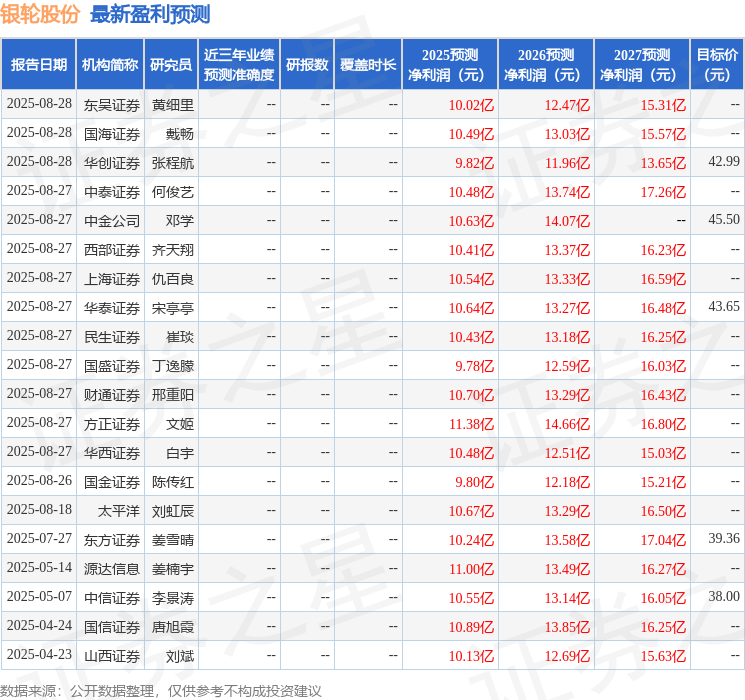Click analyst name 何俊艺
Viewport: 745px width, 700px height.
tap(173, 192)
